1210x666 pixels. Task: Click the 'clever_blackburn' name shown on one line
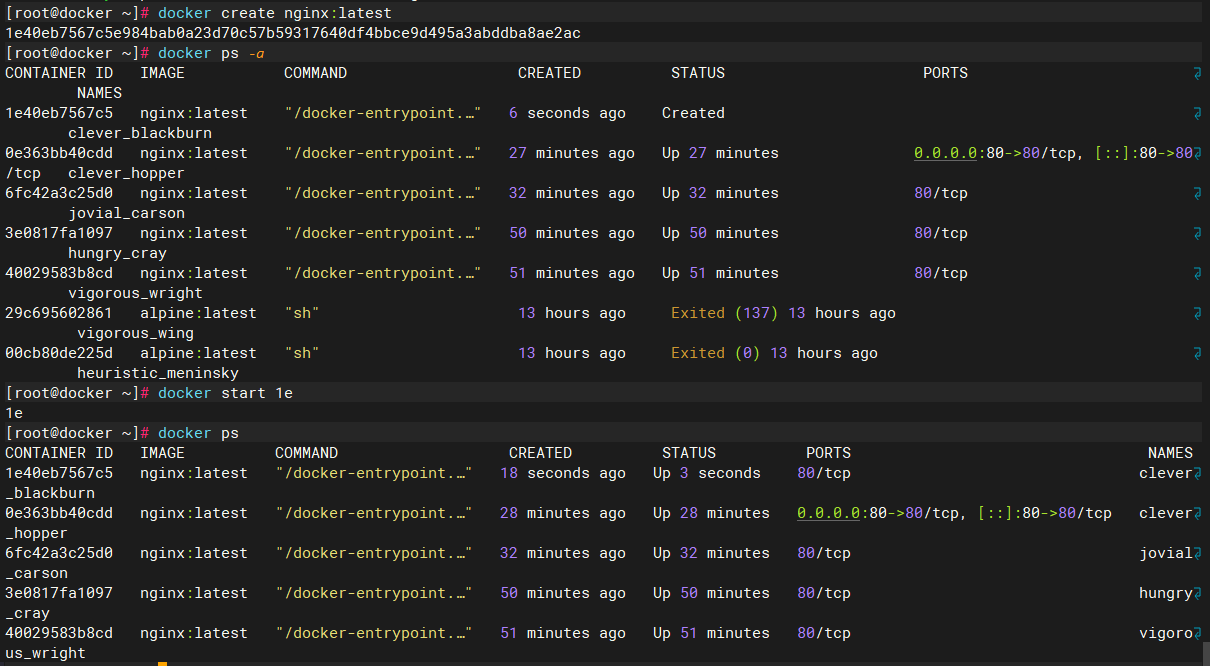point(140,133)
